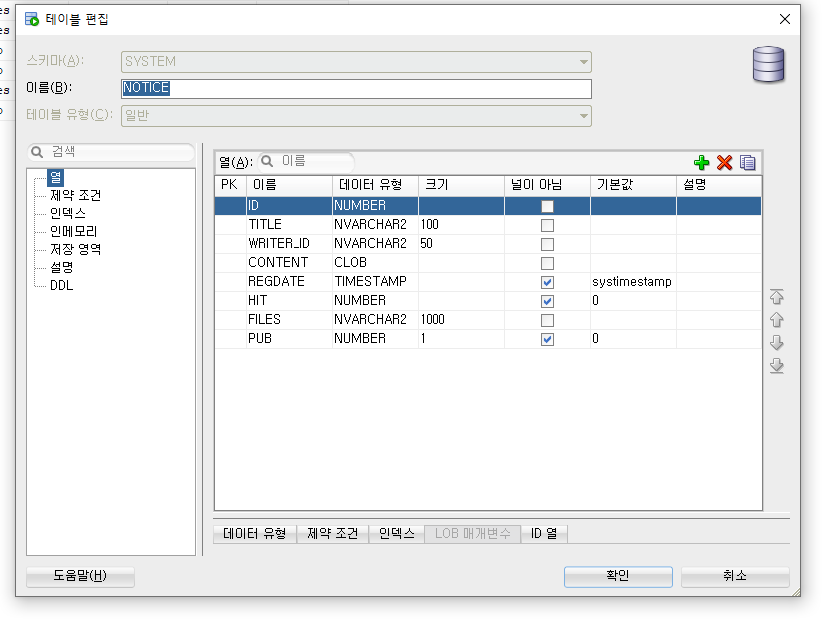
Task: Focus the column 이름 filter field
Action: (x=305, y=161)
